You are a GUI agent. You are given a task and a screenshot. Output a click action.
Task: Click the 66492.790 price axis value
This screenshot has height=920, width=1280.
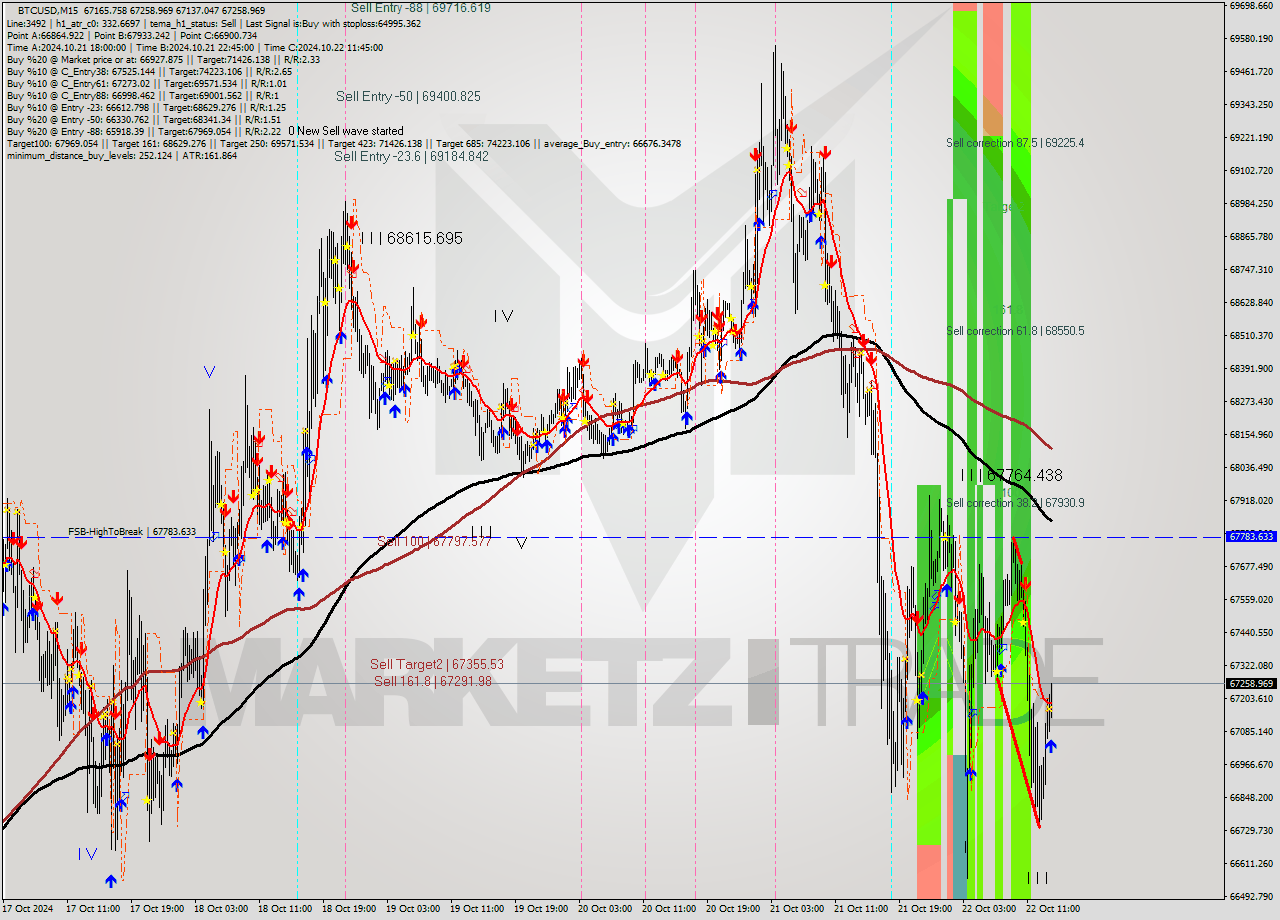coord(1251,896)
